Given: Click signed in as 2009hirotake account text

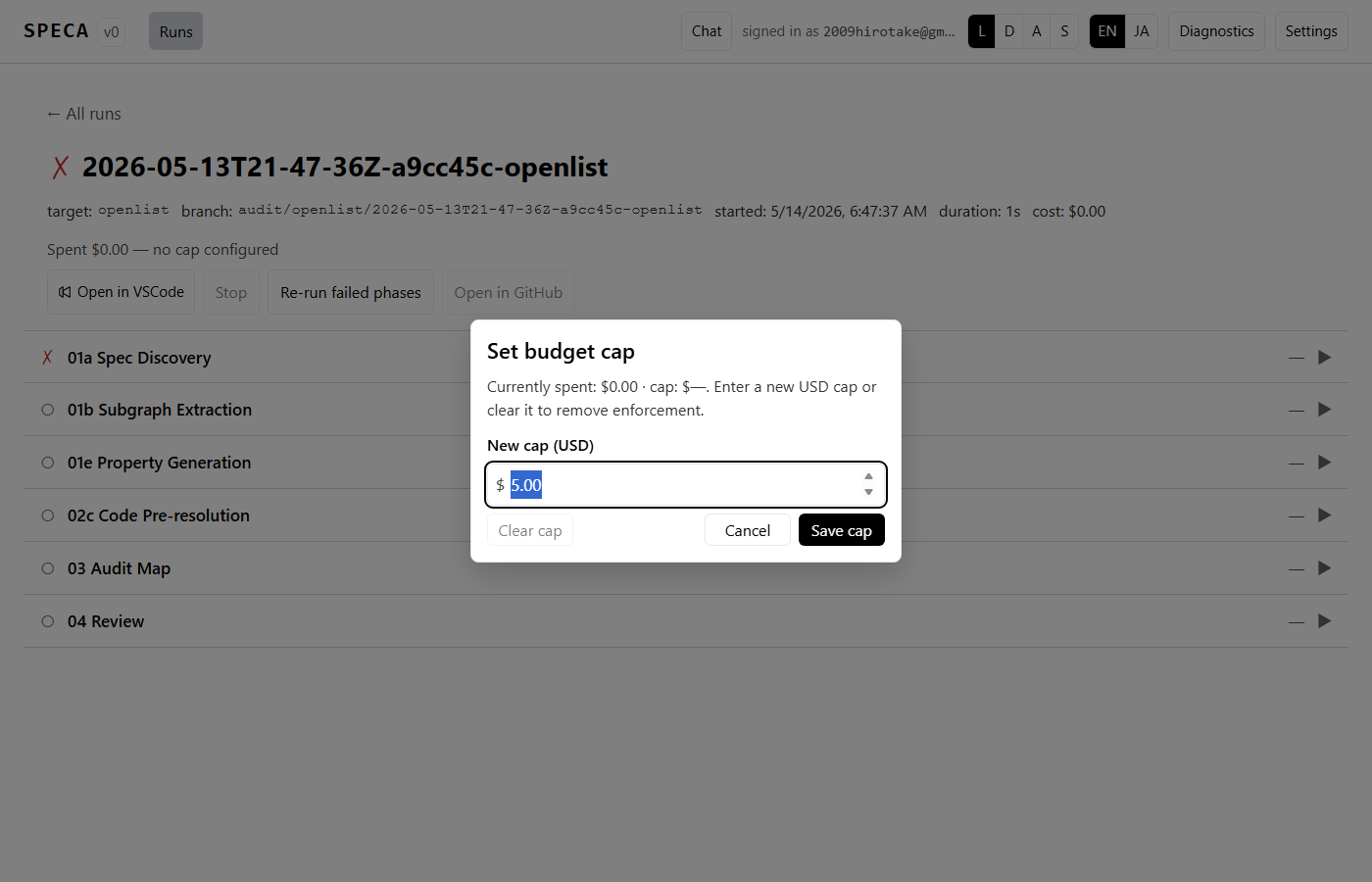Looking at the screenshot, I should 848,31.
